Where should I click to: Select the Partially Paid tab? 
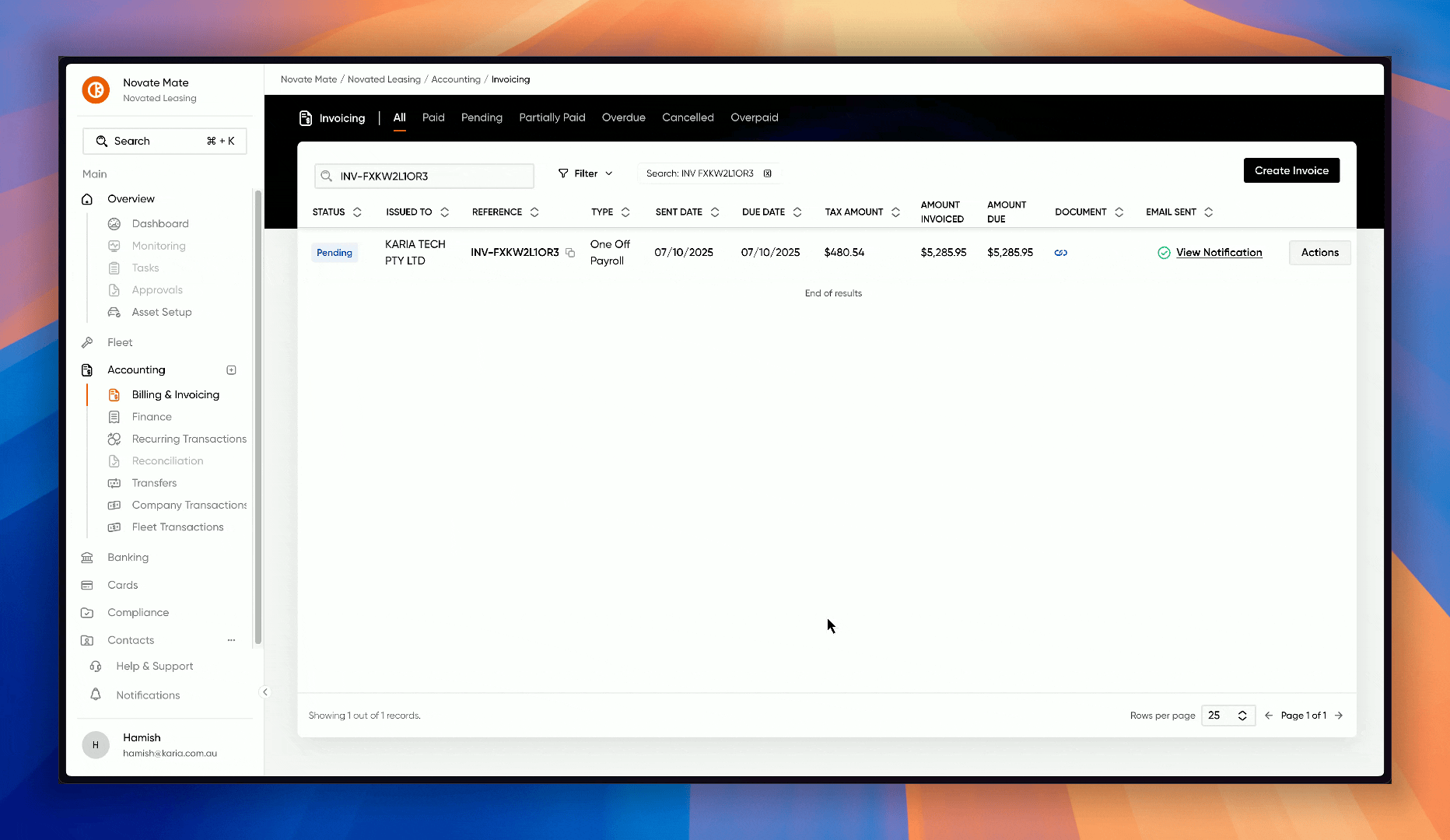[x=552, y=117]
